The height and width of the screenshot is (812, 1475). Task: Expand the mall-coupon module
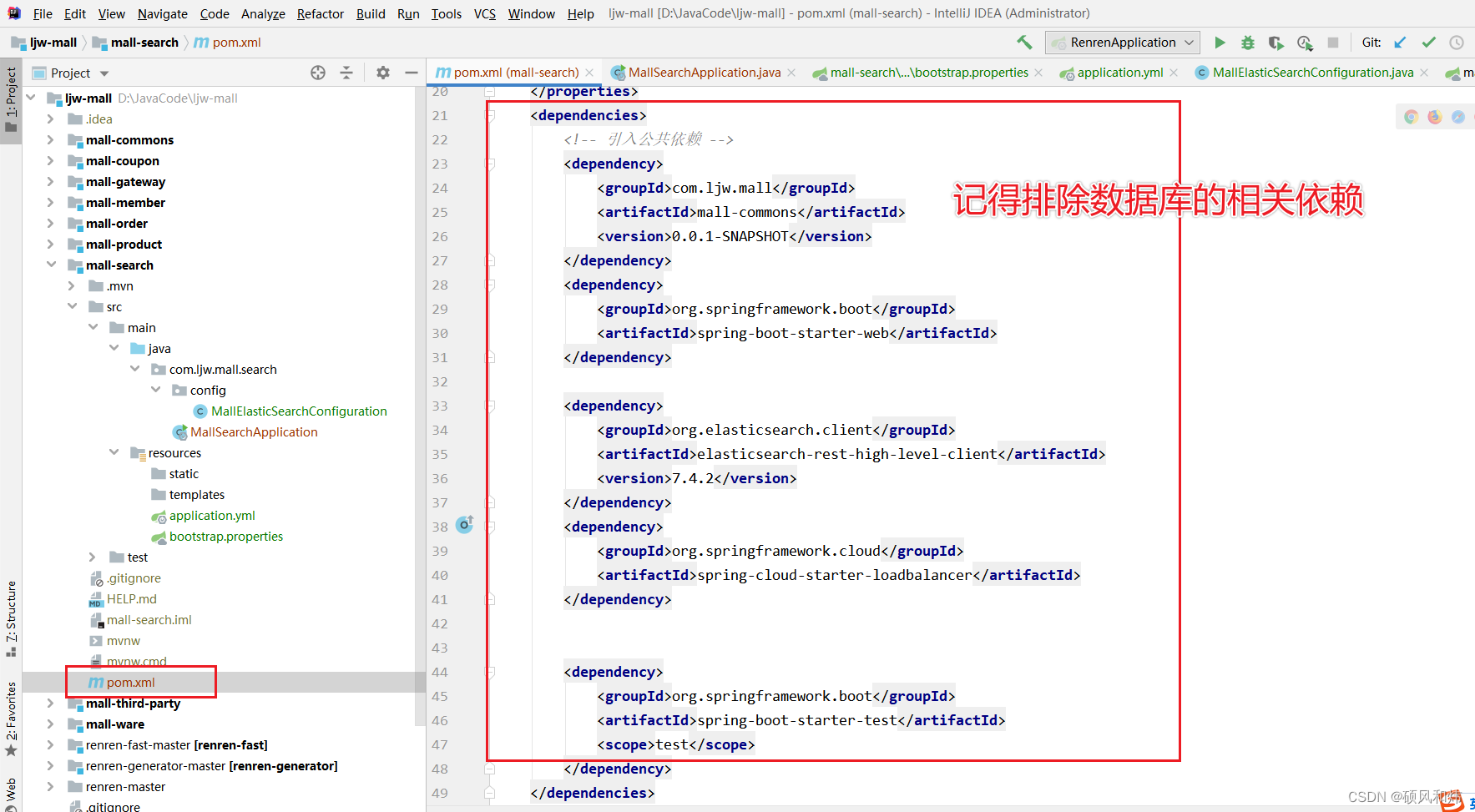coord(51,160)
